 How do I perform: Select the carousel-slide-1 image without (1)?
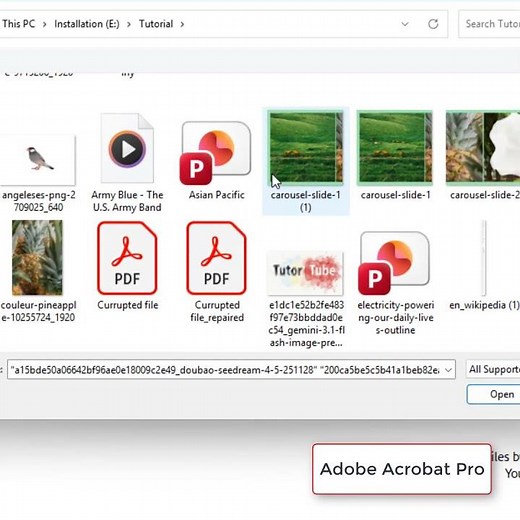click(x=395, y=148)
